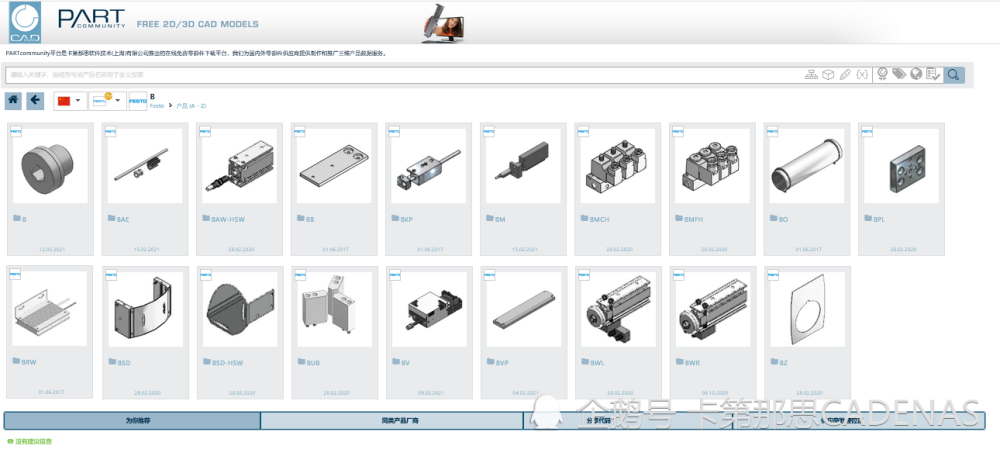Open the China flag language dropdown

pyautogui.click(x=70, y=101)
